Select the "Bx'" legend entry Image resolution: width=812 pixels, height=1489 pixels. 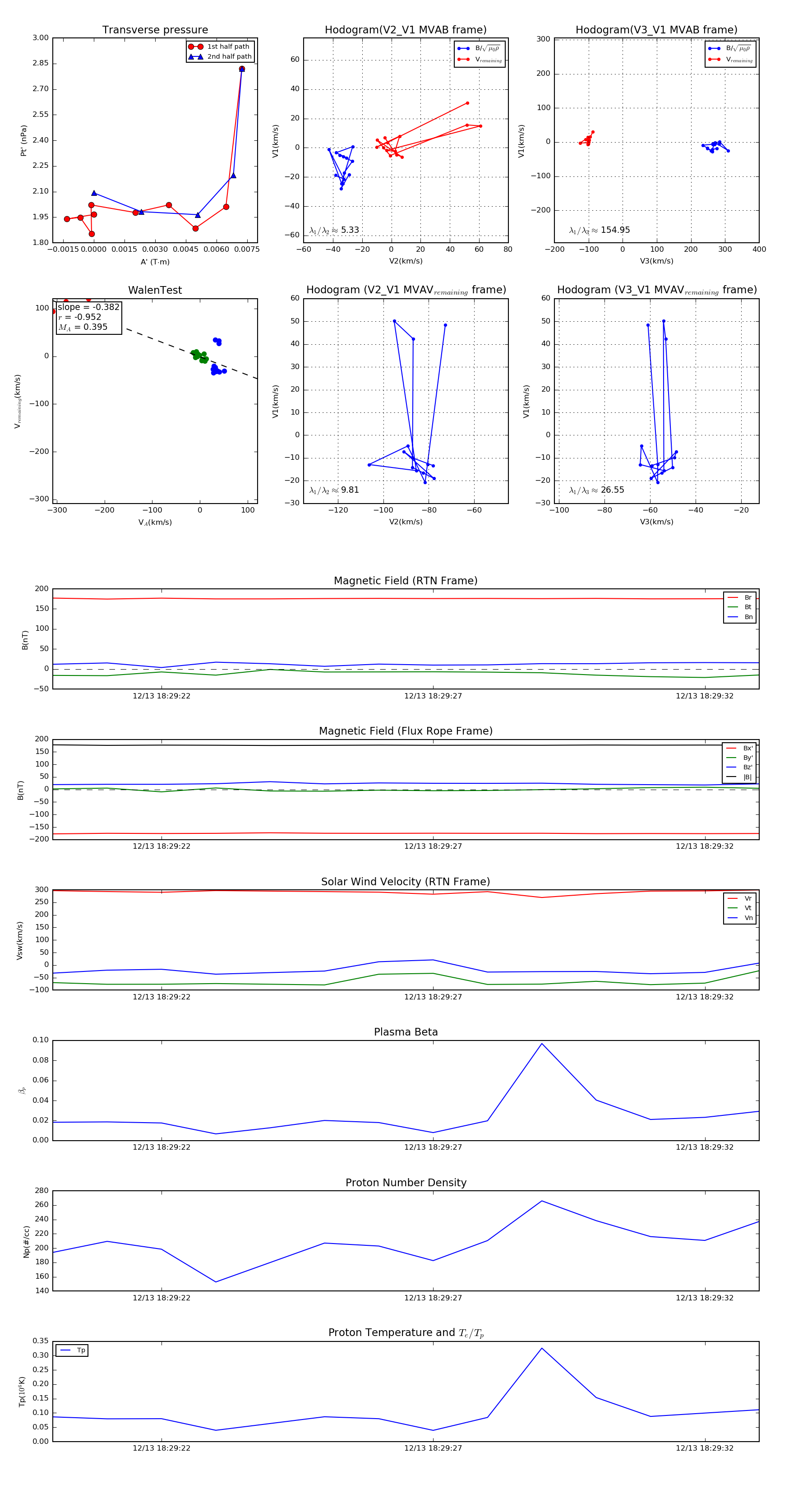point(739,749)
